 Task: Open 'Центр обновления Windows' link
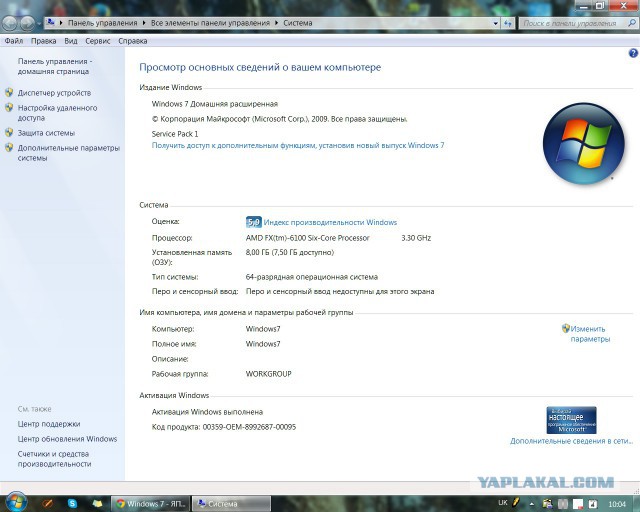[67, 439]
